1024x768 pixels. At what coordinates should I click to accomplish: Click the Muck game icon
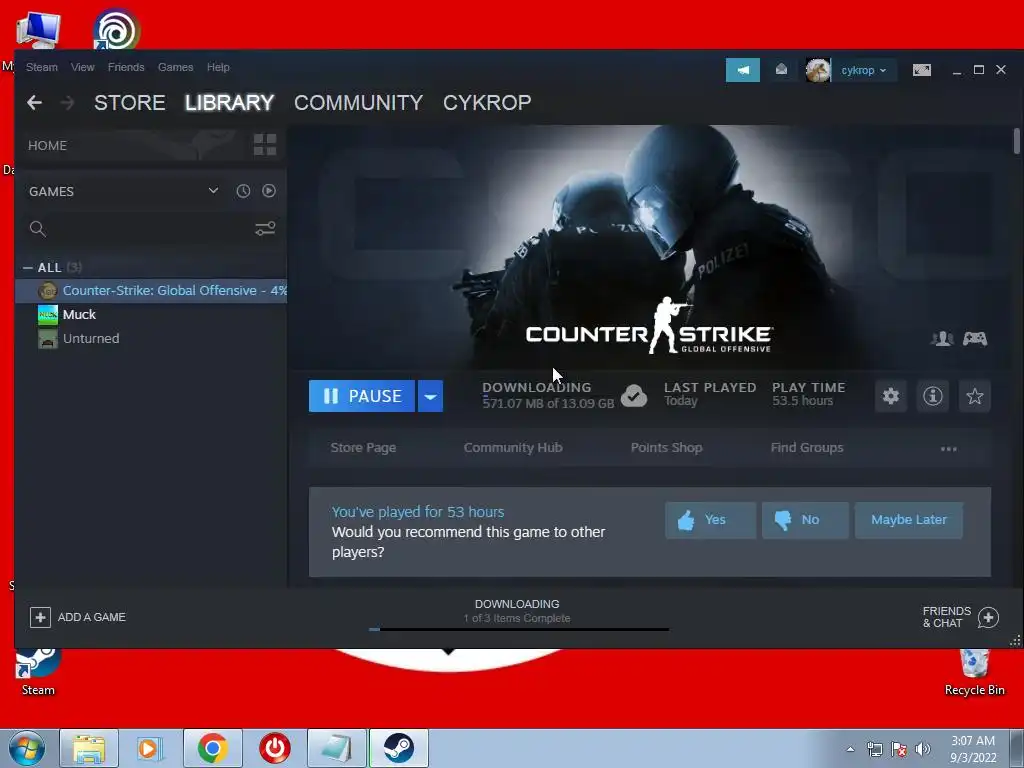pos(48,315)
